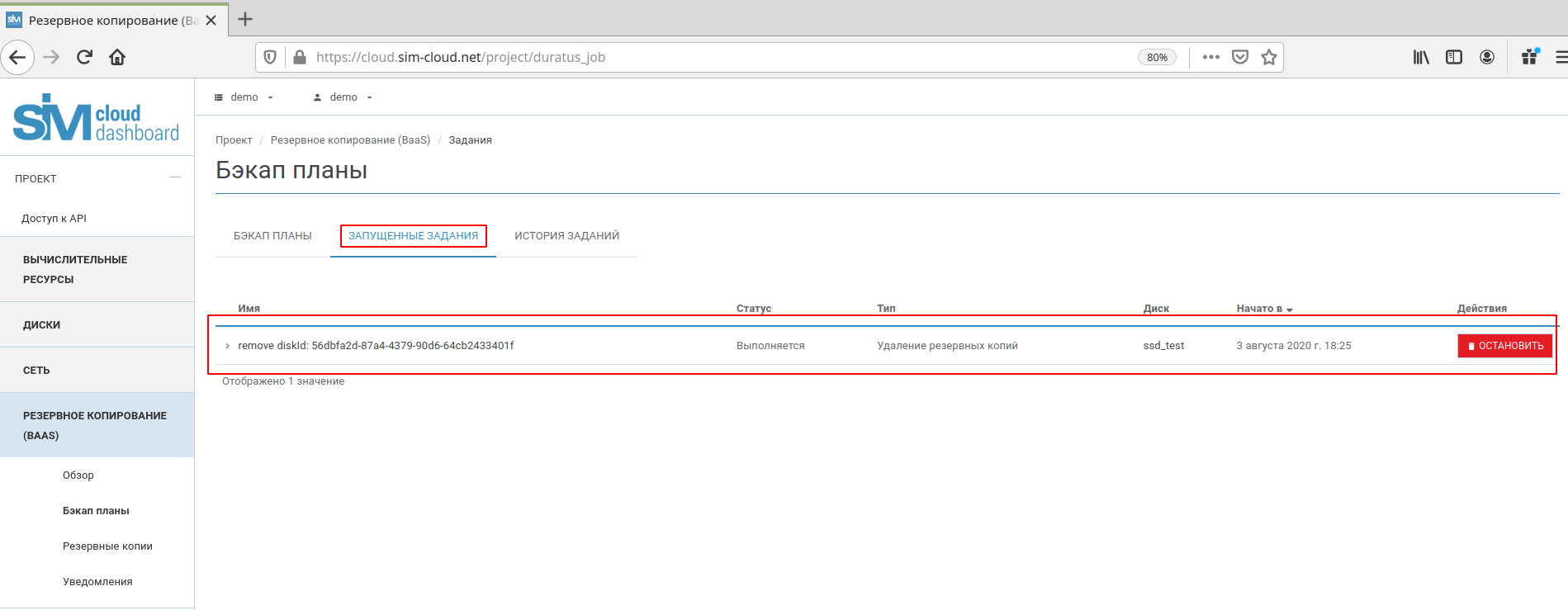Reload the page with refresh icon
This screenshot has height=610, width=1568.
point(84,57)
